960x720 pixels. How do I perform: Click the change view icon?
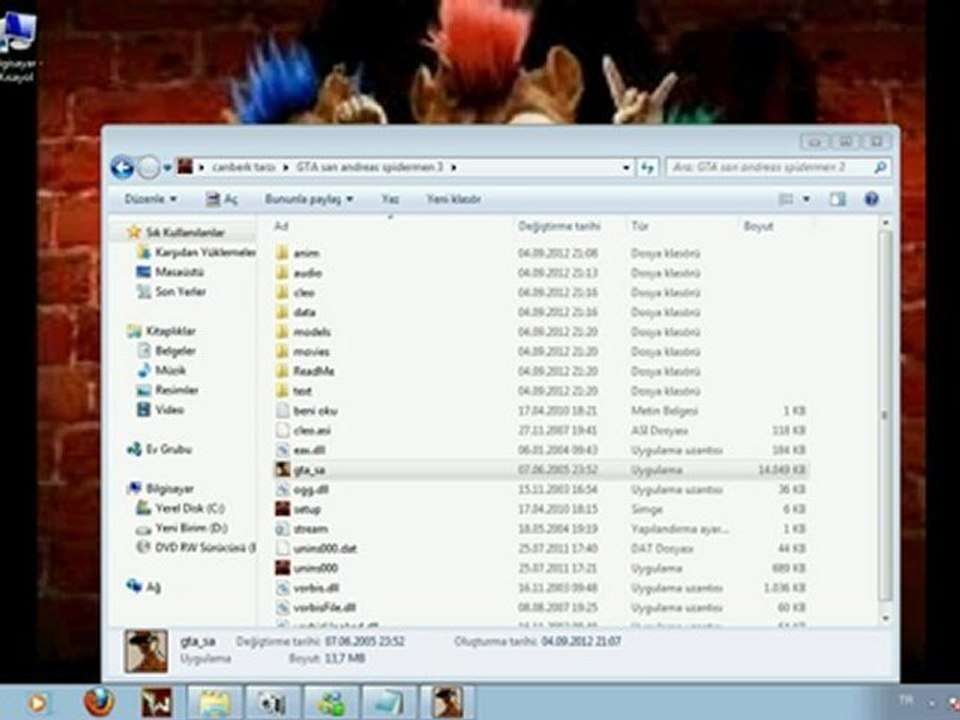coord(786,199)
